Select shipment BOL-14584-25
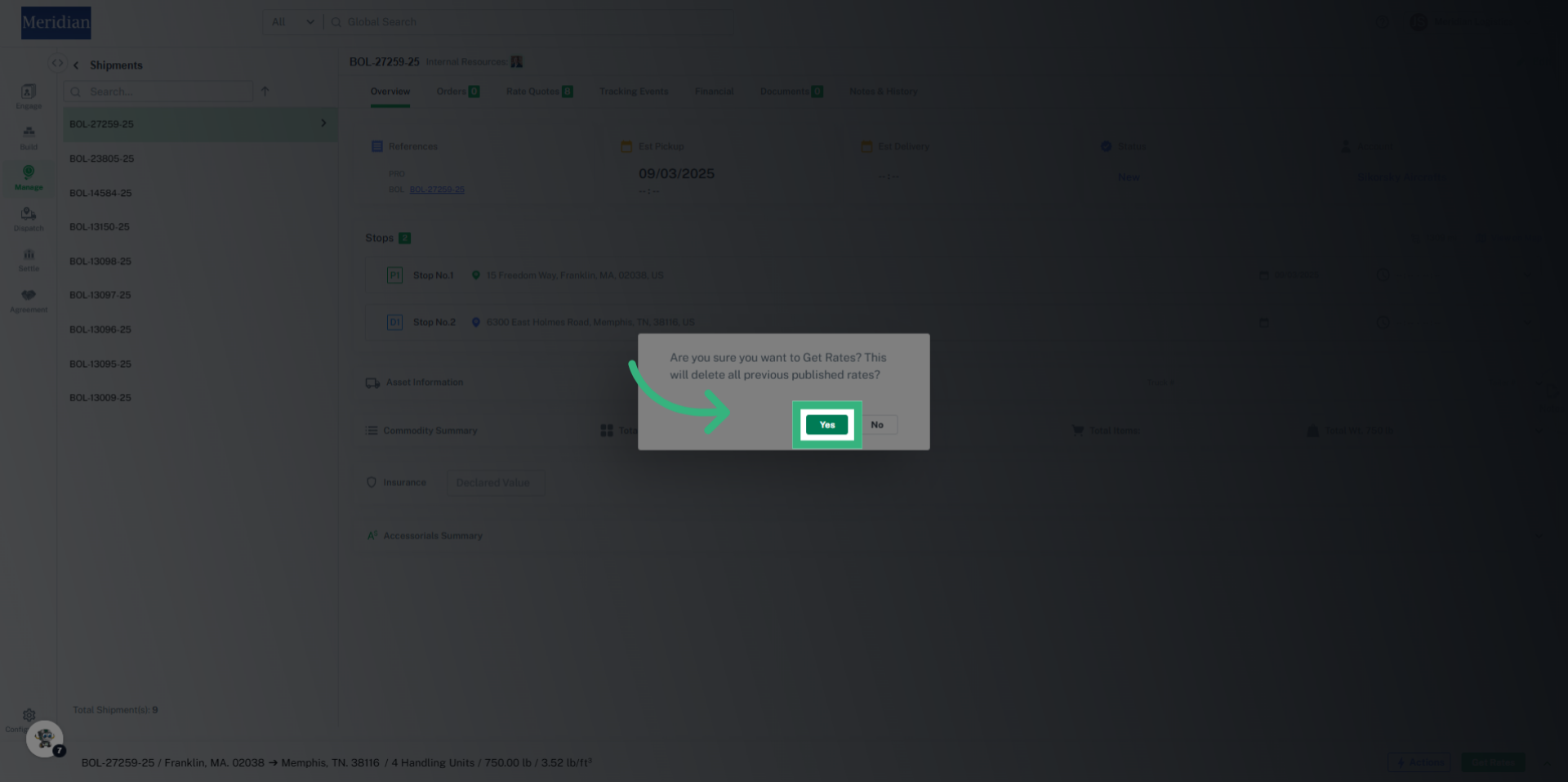 tap(200, 193)
